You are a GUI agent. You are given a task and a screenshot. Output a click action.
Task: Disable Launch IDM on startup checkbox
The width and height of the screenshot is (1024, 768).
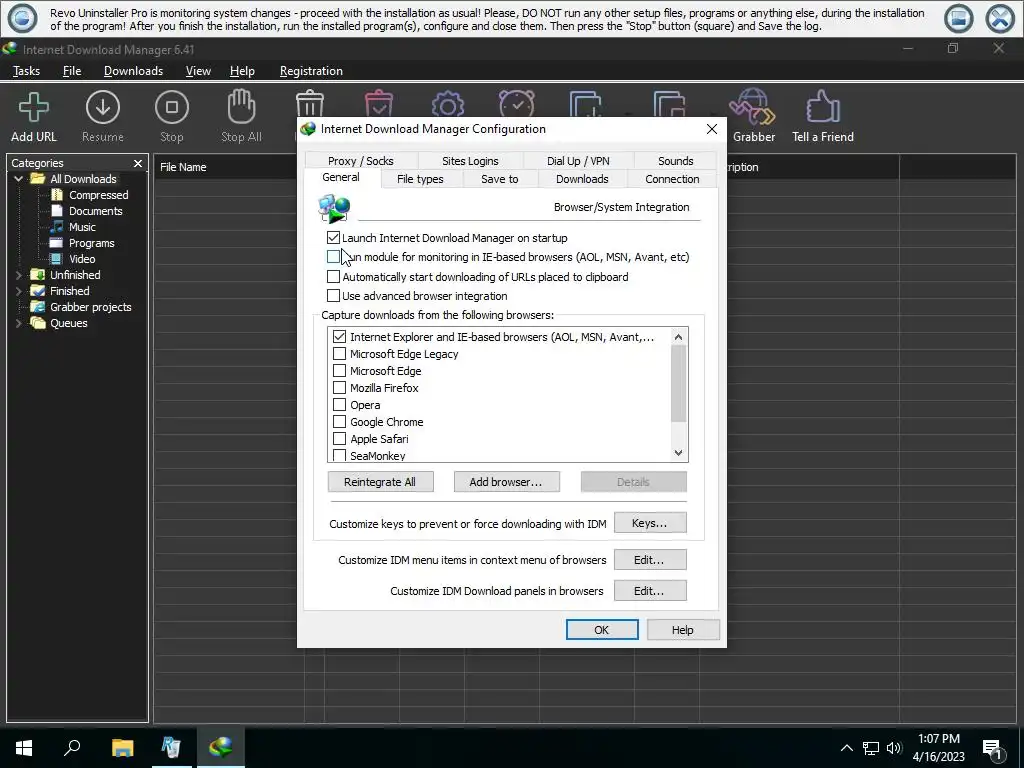[x=333, y=238]
